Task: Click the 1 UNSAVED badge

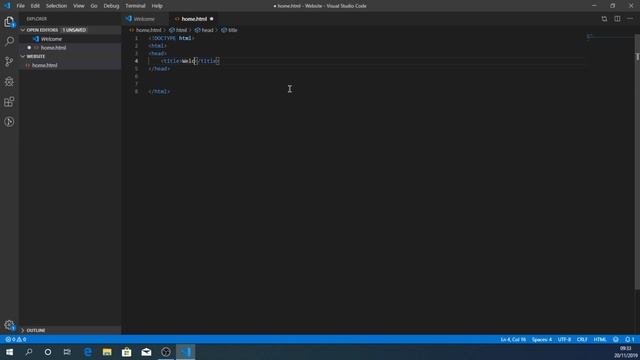Action: [x=74, y=30]
